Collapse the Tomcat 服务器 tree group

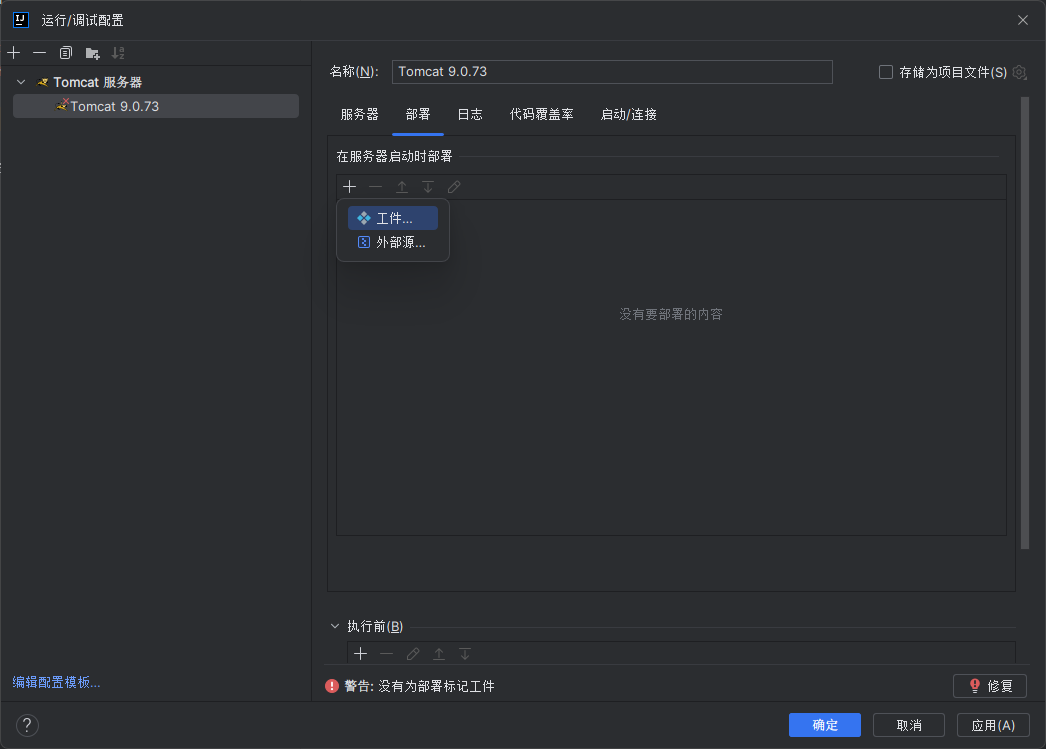click(x=21, y=82)
